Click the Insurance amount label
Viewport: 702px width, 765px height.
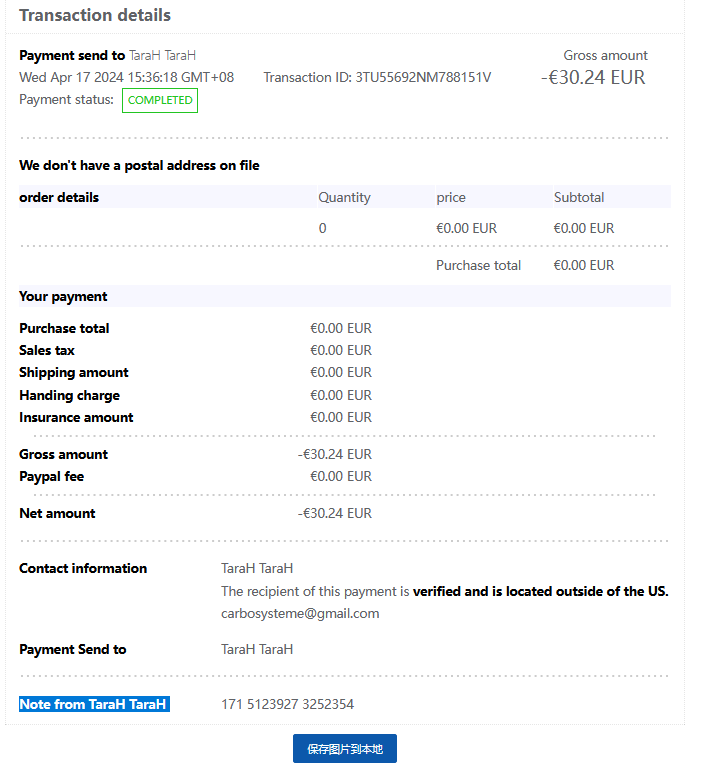point(76,417)
